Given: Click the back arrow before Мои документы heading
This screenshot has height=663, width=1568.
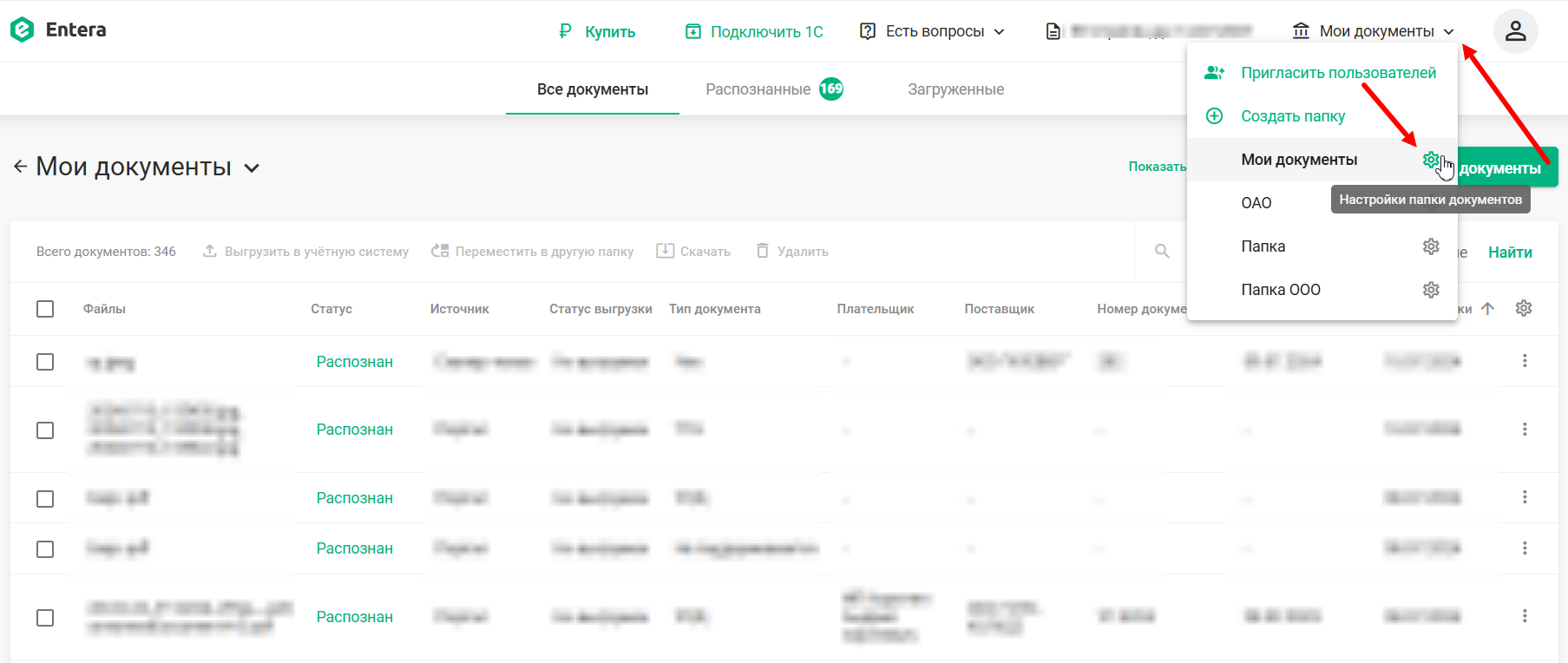Looking at the screenshot, I should click(21, 167).
